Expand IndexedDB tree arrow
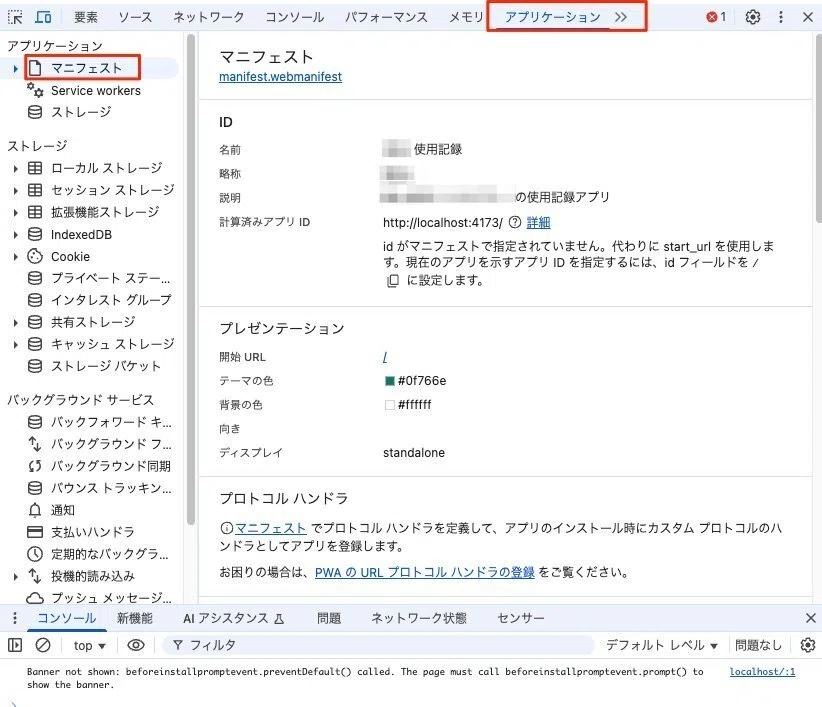Screen dimensions: 822x707 click(x=15, y=235)
